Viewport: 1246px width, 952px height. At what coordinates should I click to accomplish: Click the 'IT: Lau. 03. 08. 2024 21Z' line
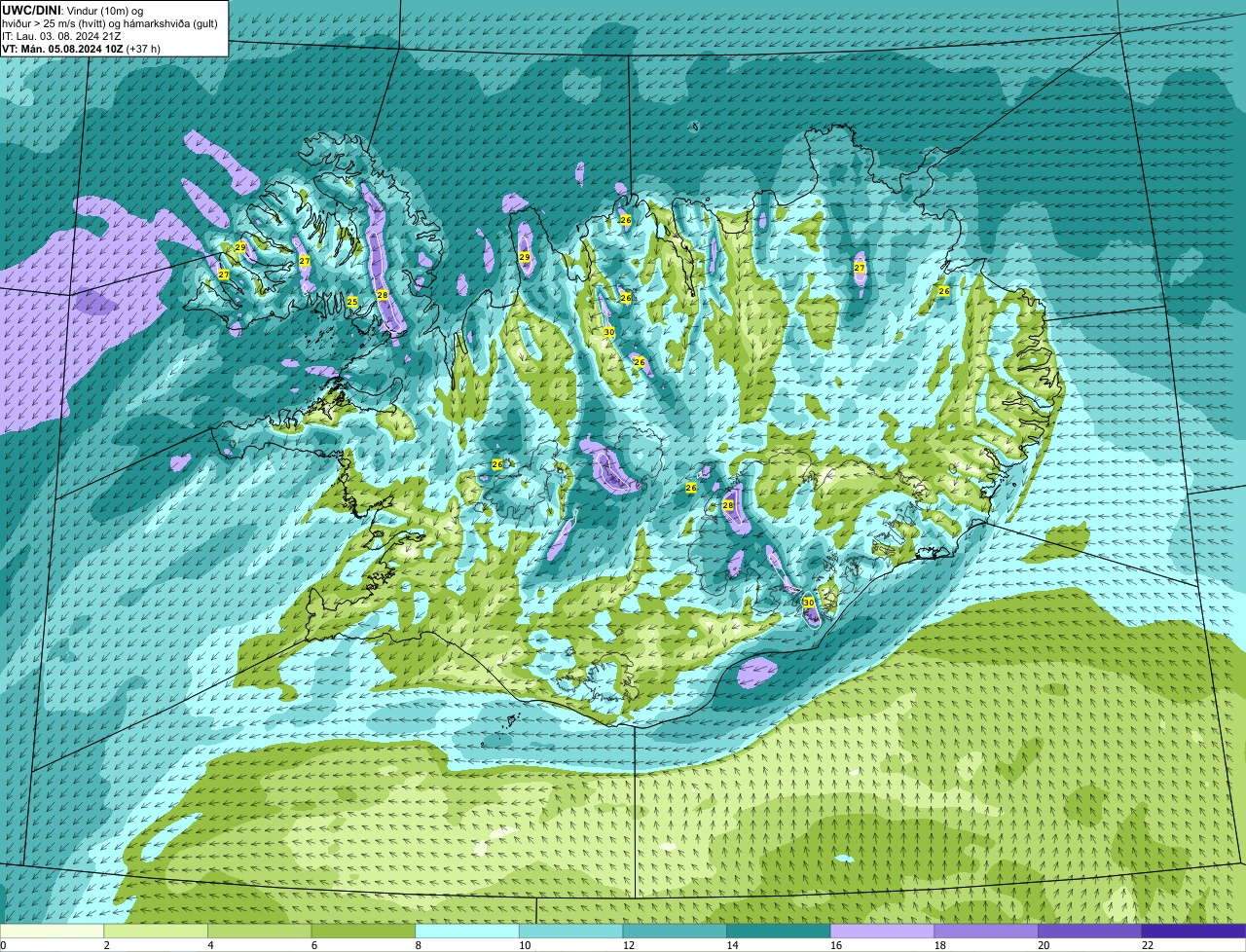click(x=62, y=36)
